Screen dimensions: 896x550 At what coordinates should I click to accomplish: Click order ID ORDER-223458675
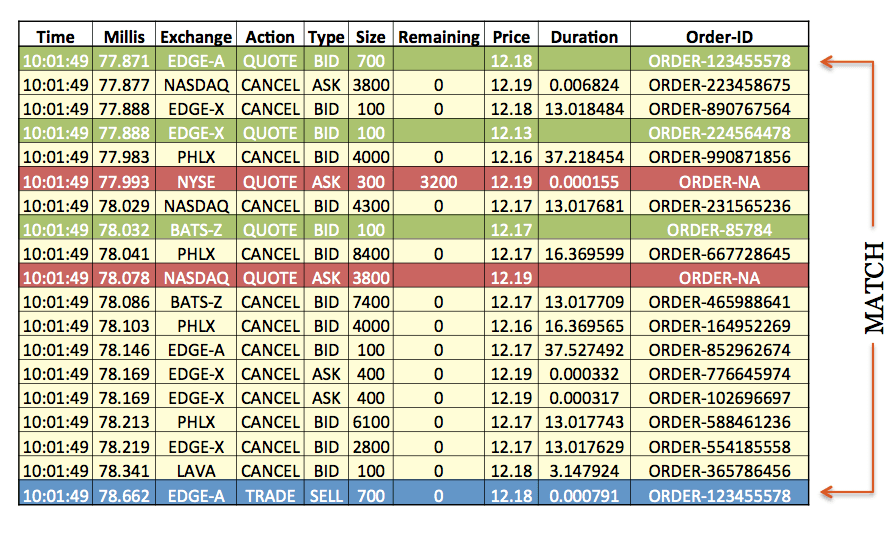tap(719, 85)
